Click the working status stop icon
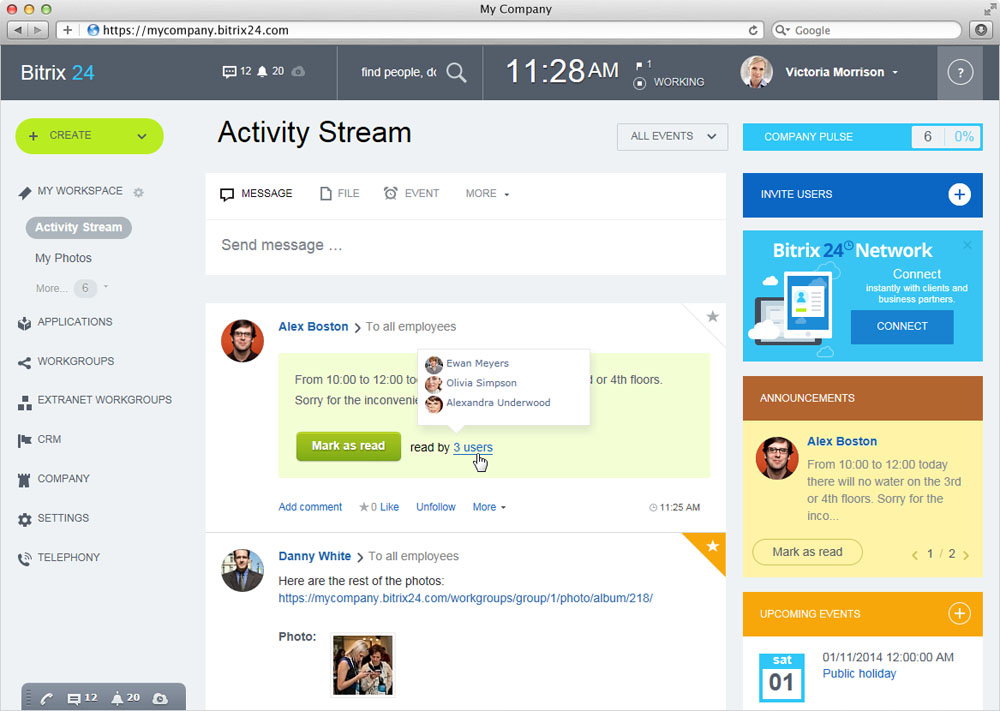Image resolution: width=1000 pixels, height=711 pixels. click(x=640, y=83)
